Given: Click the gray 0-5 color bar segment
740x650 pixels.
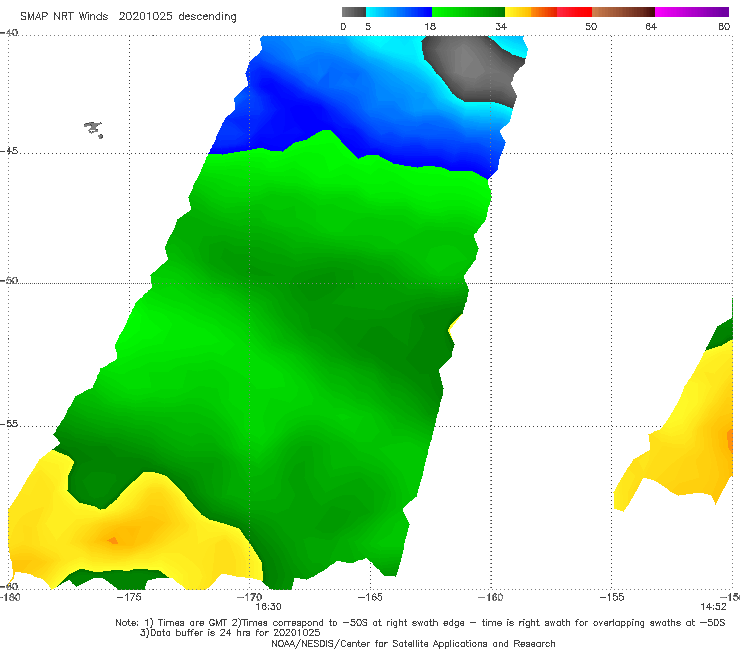Looking at the screenshot, I should [354, 12].
